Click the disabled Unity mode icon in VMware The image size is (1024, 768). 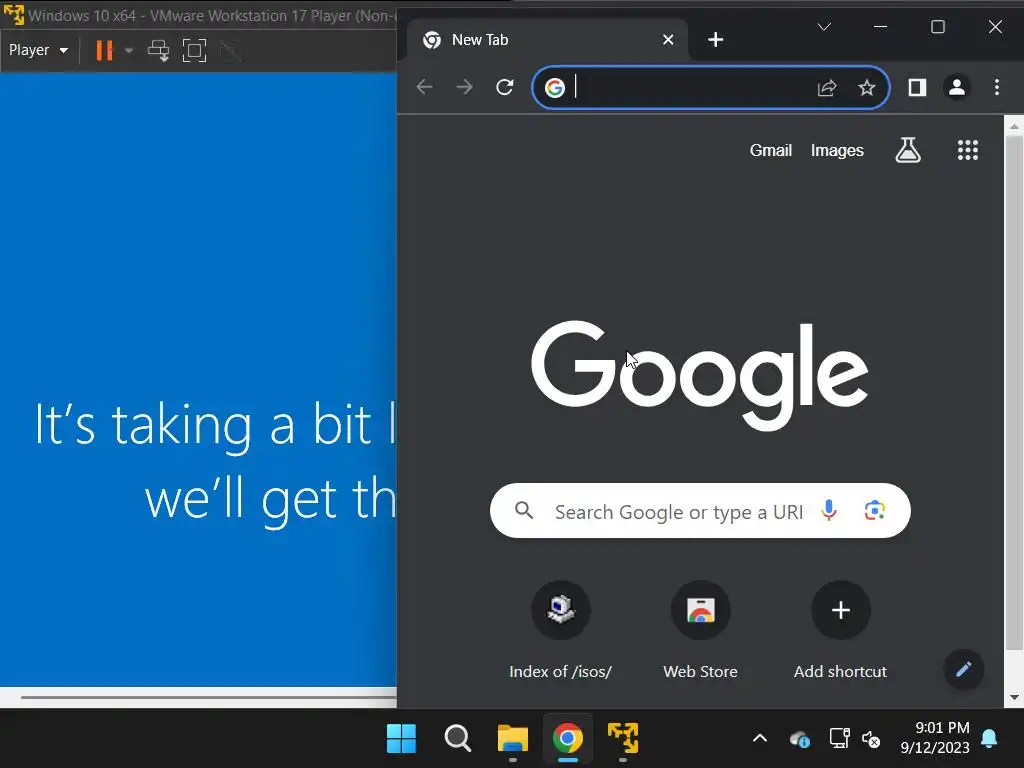(x=230, y=50)
